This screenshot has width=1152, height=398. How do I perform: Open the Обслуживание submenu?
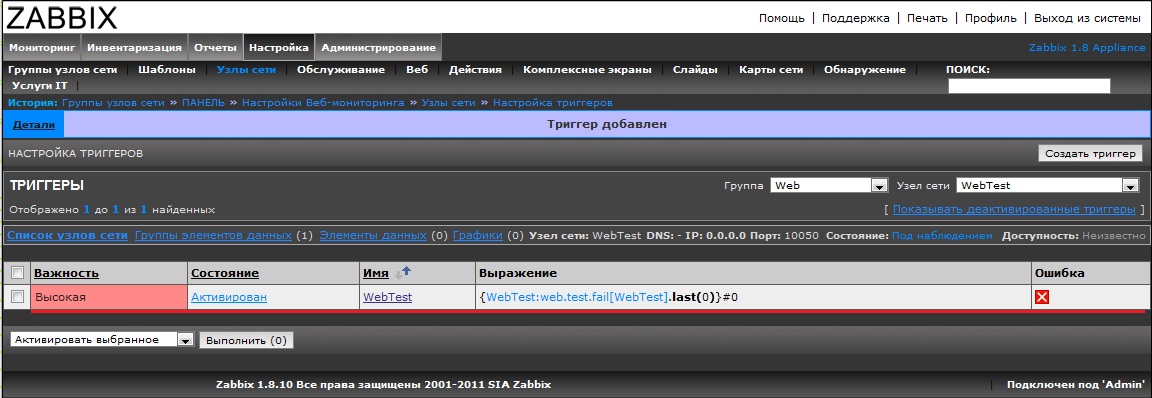coord(341,70)
